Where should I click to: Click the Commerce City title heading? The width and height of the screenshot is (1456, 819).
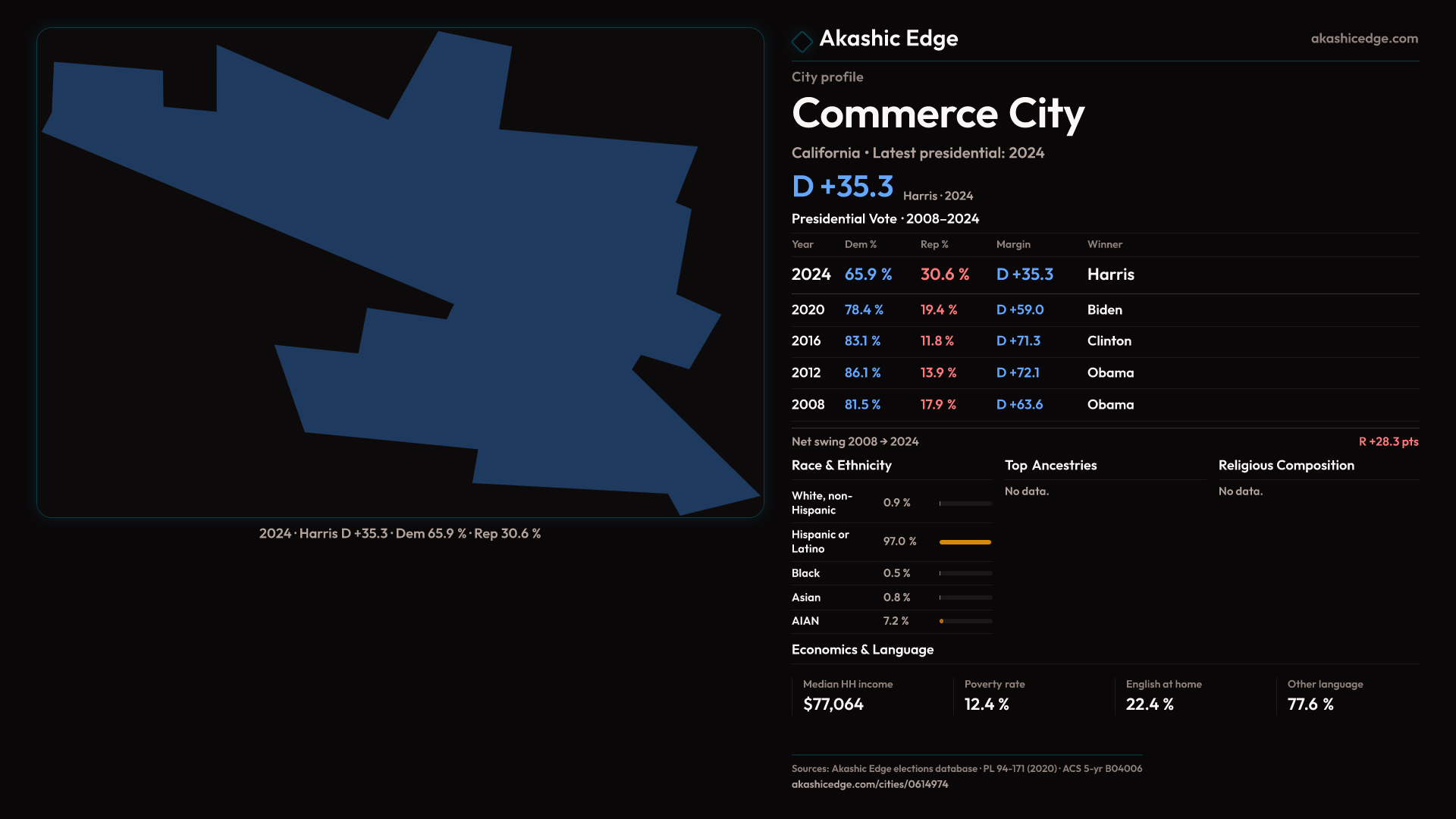point(937,114)
